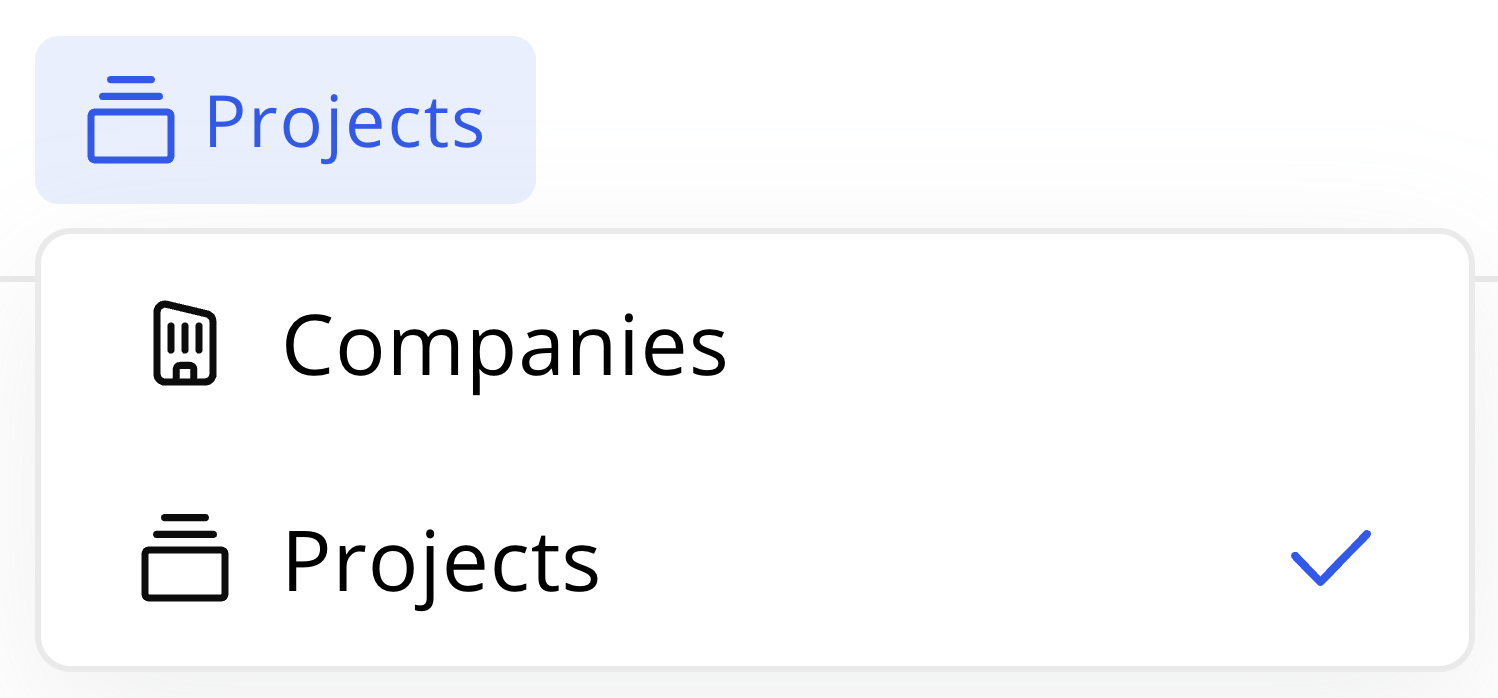
Task: Click the stacked-layers icon on the Projects button
Action: pyautogui.click(x=131, y=120)
